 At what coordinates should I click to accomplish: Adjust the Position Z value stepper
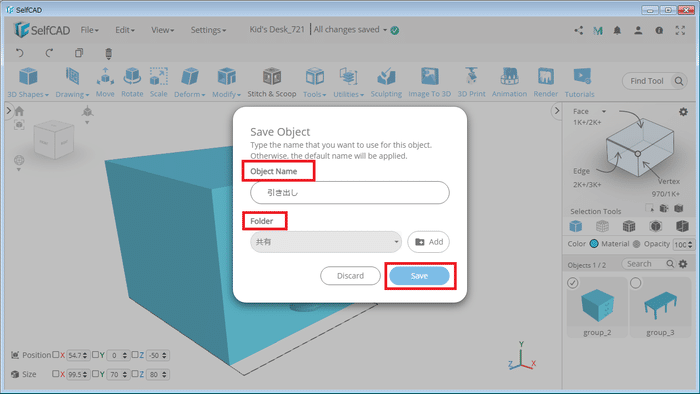point(164,356)
